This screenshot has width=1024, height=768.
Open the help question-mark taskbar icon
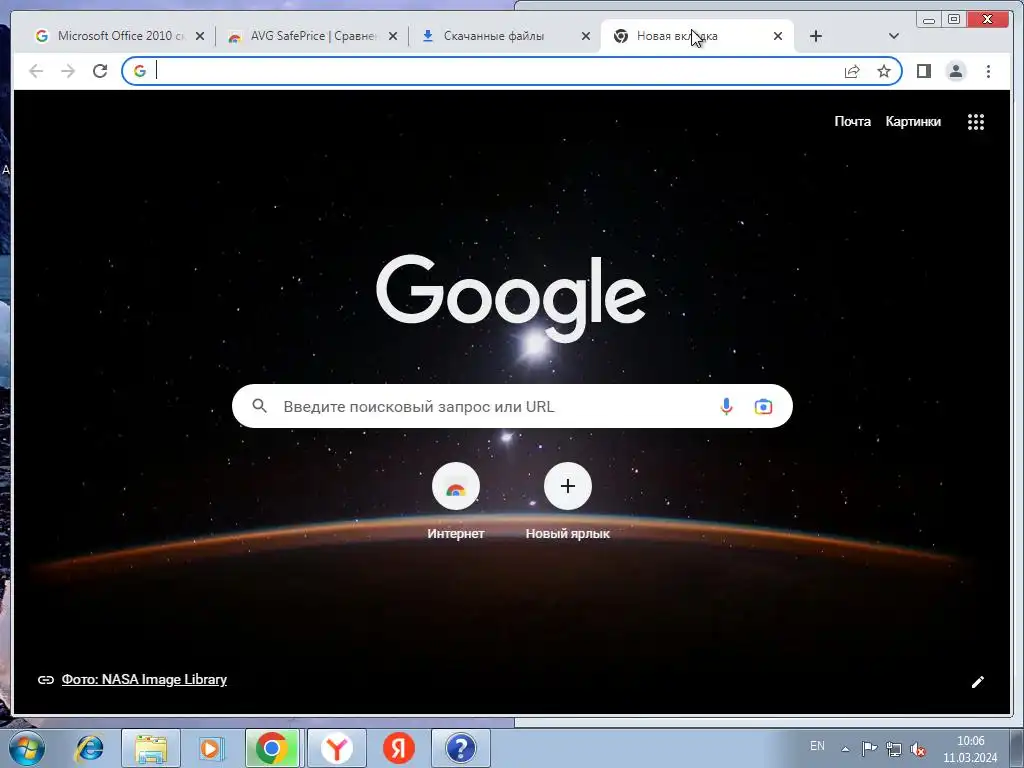click(460, 748)
